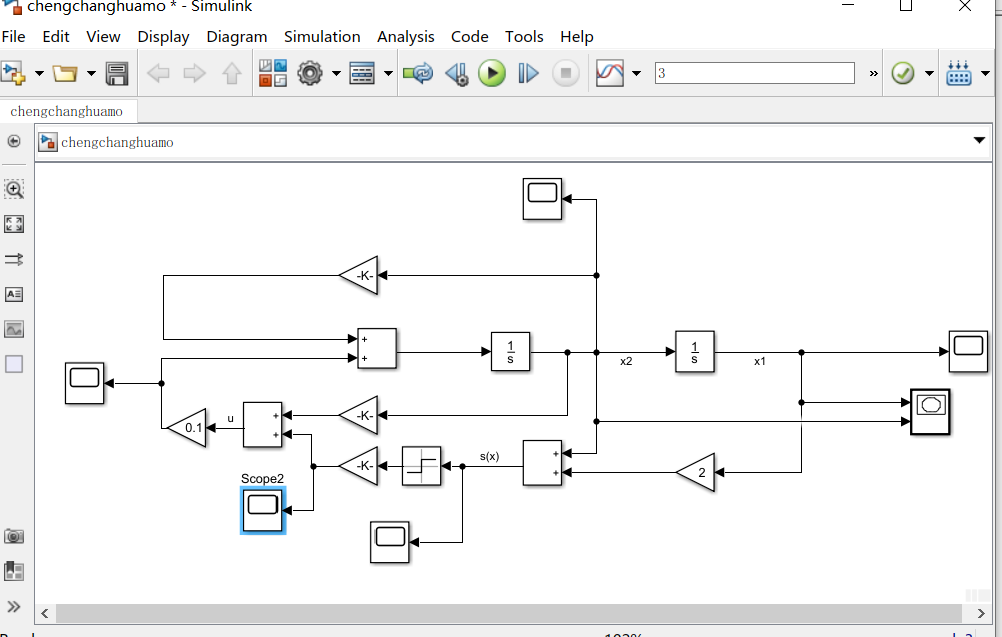Click the Step Forward button
This screenshot has width=1002, height=637.
click(x=528, y=73)
